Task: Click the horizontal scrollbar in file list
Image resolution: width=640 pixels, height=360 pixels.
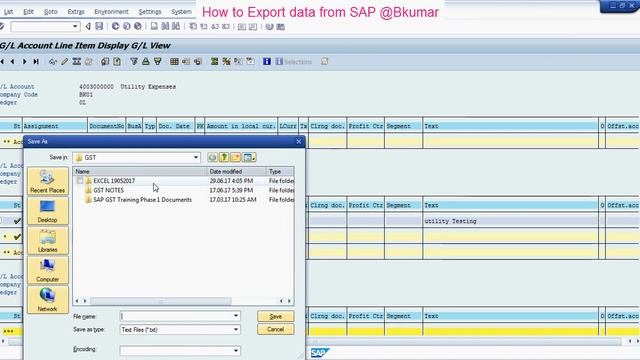Action: tap(160, 301)
